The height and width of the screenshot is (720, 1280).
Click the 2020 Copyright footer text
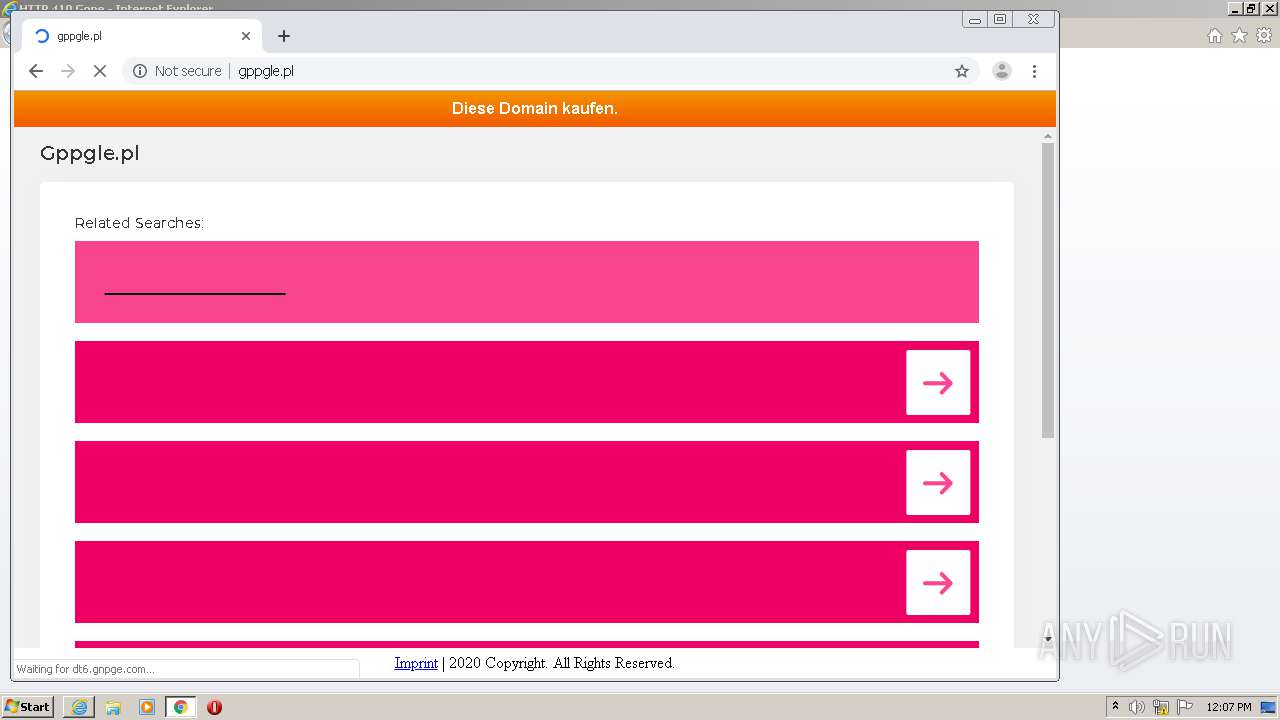tap(561, 663)
